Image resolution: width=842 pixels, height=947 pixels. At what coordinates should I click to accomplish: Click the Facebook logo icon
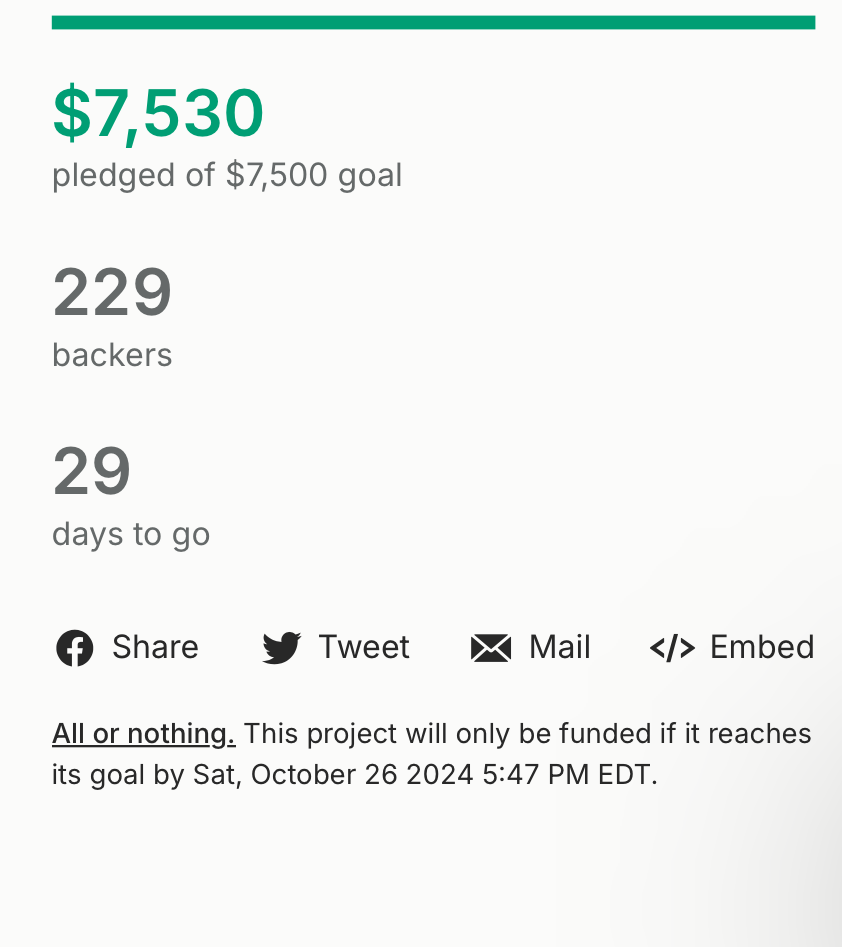(x=74, y=648)
